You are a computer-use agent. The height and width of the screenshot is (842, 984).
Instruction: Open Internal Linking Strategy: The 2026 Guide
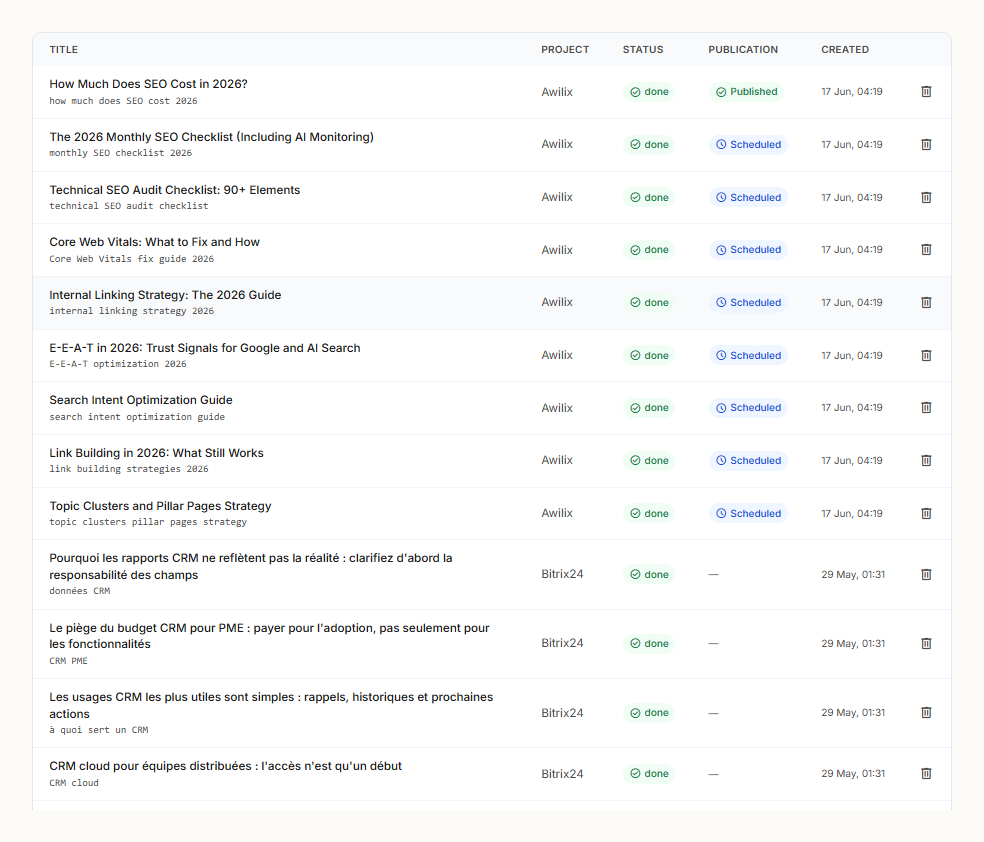coord(165,295)
